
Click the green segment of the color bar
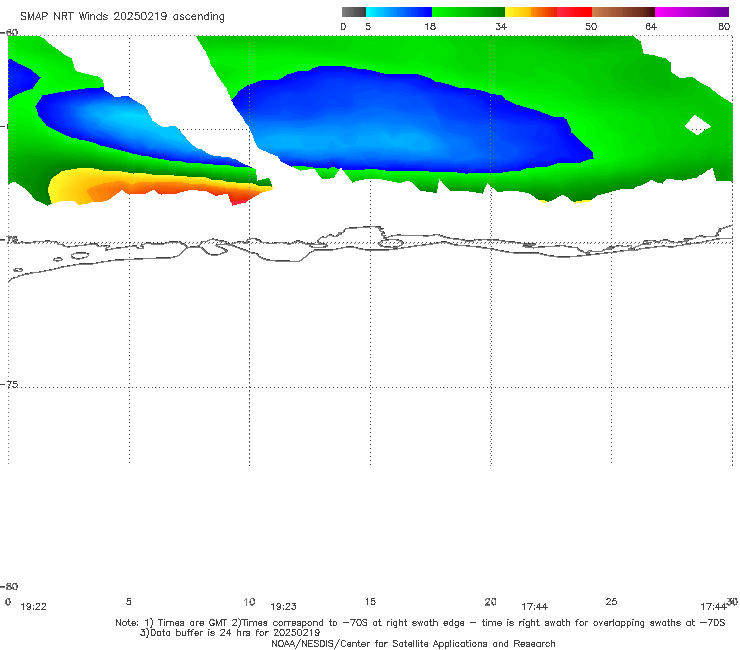468,12
